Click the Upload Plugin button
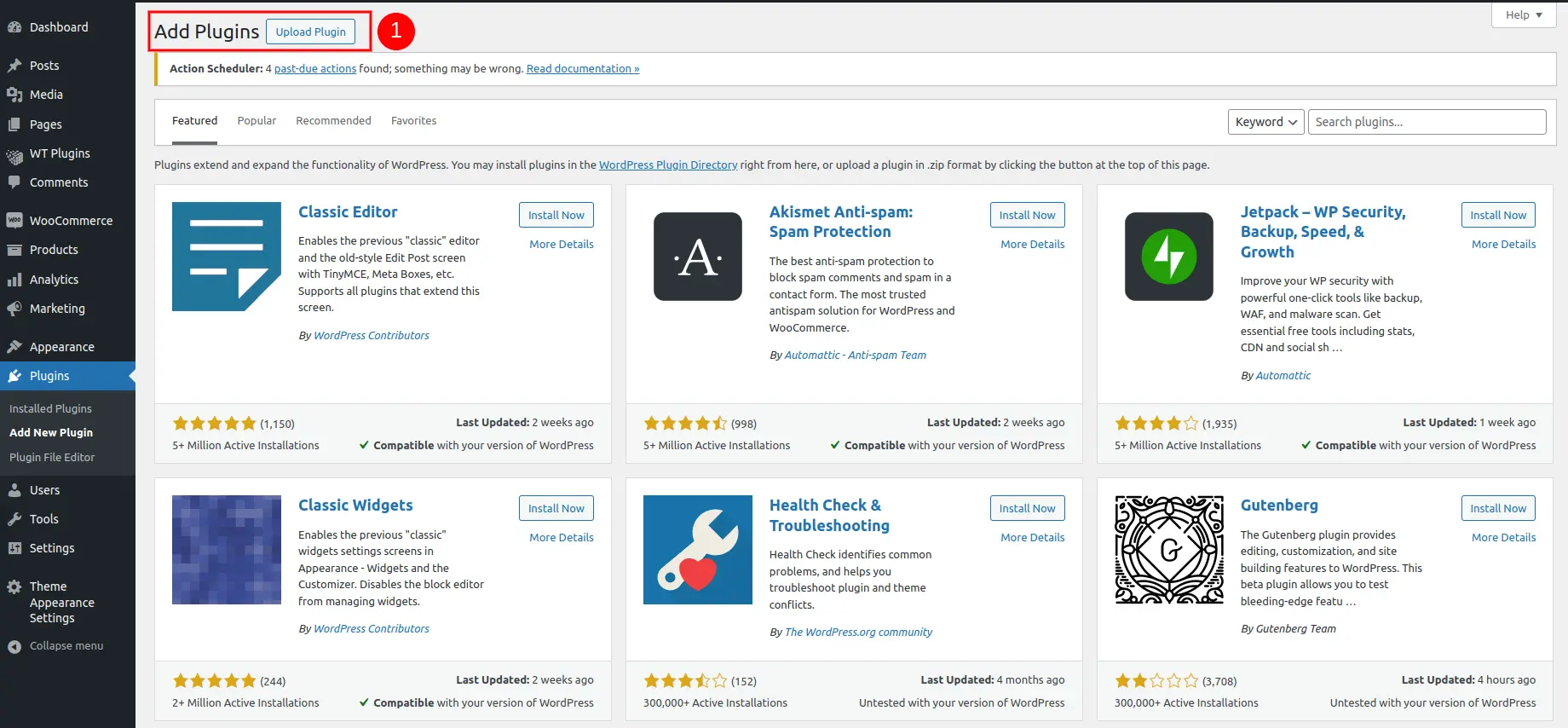 pyautogui.click(x=310, y=32)
